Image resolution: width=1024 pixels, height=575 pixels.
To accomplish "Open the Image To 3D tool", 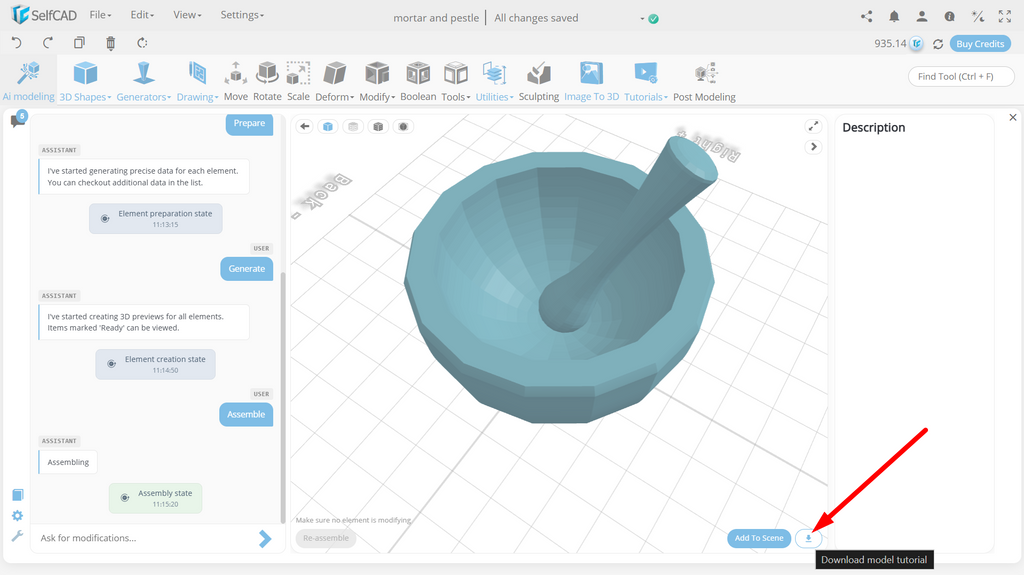I will 591,81.
